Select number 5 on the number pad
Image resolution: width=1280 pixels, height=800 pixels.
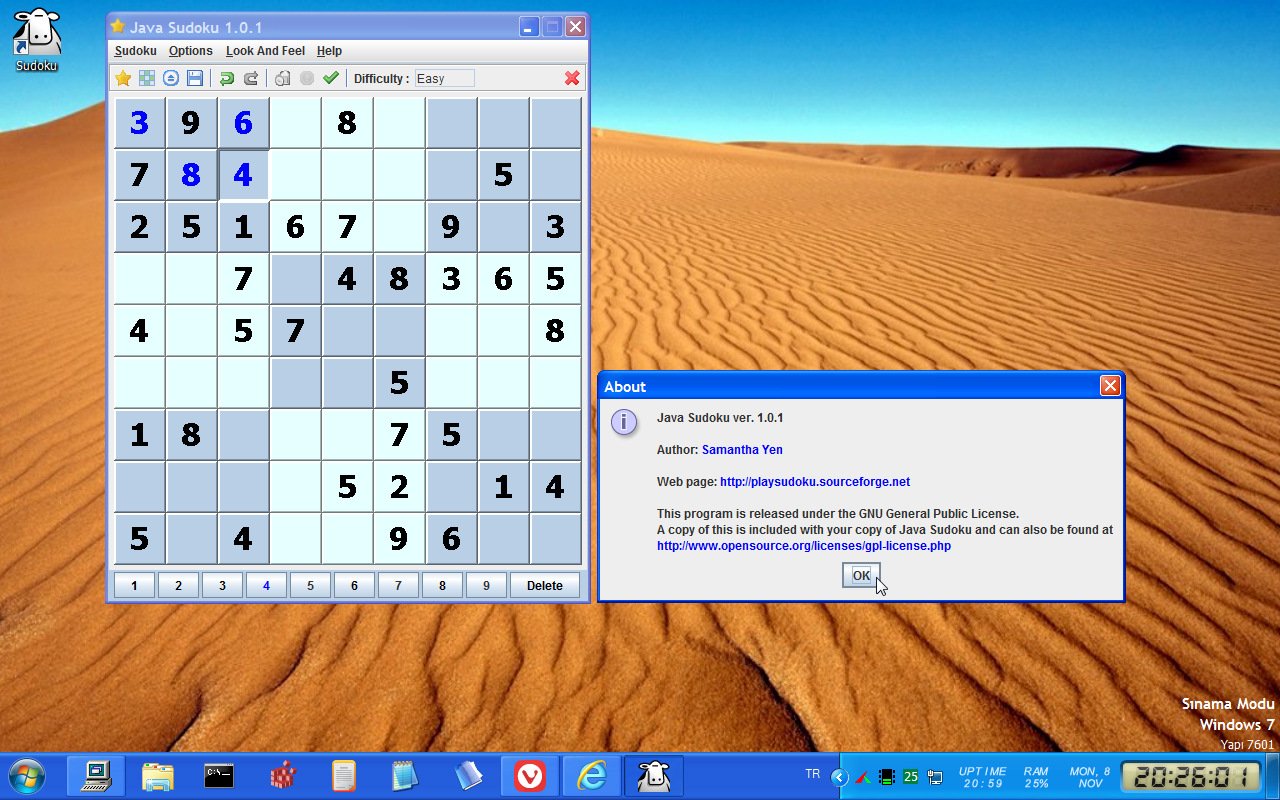point(310,585)
